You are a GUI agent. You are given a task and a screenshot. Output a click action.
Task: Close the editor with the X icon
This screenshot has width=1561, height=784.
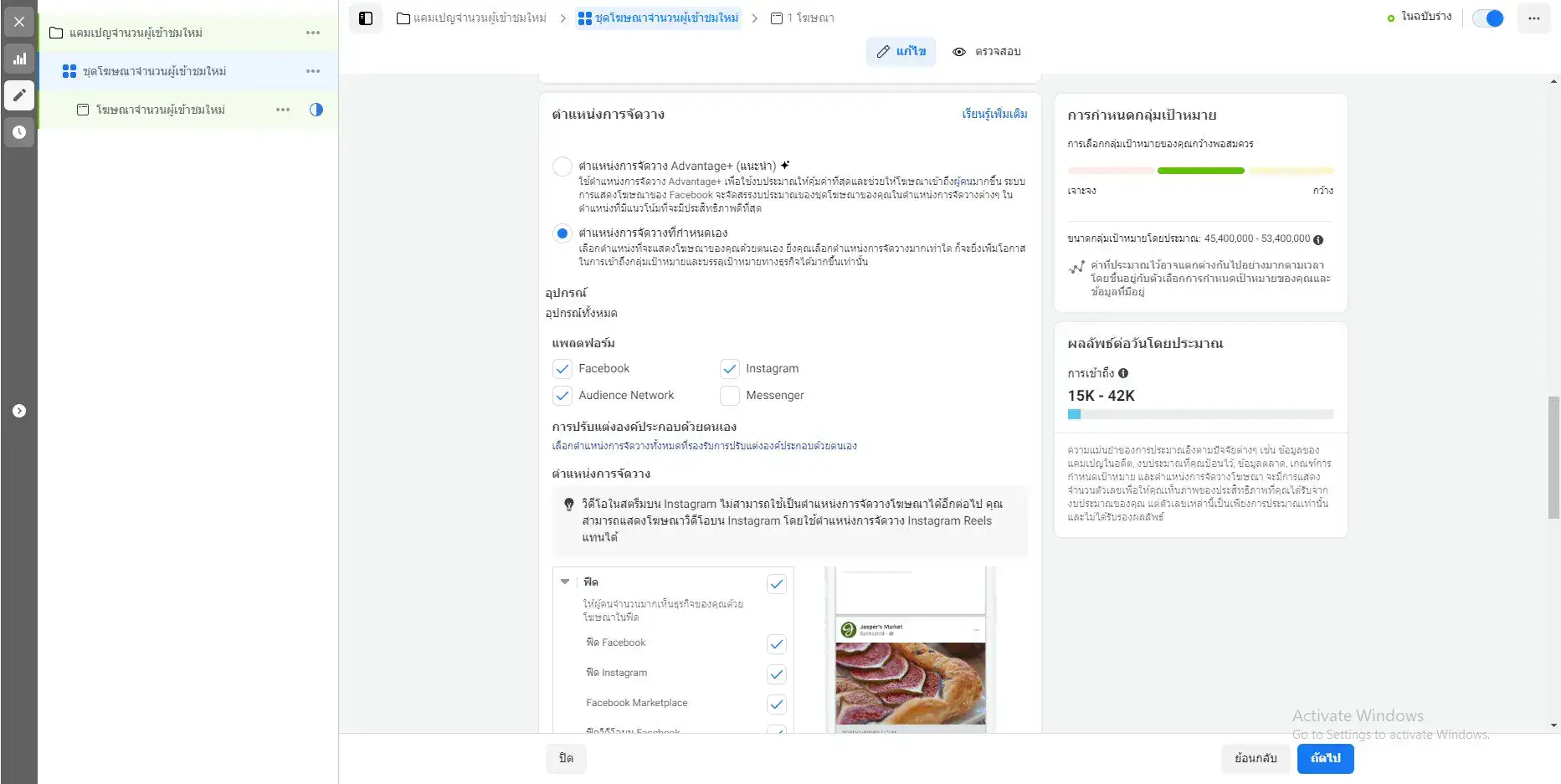(19, 22)
